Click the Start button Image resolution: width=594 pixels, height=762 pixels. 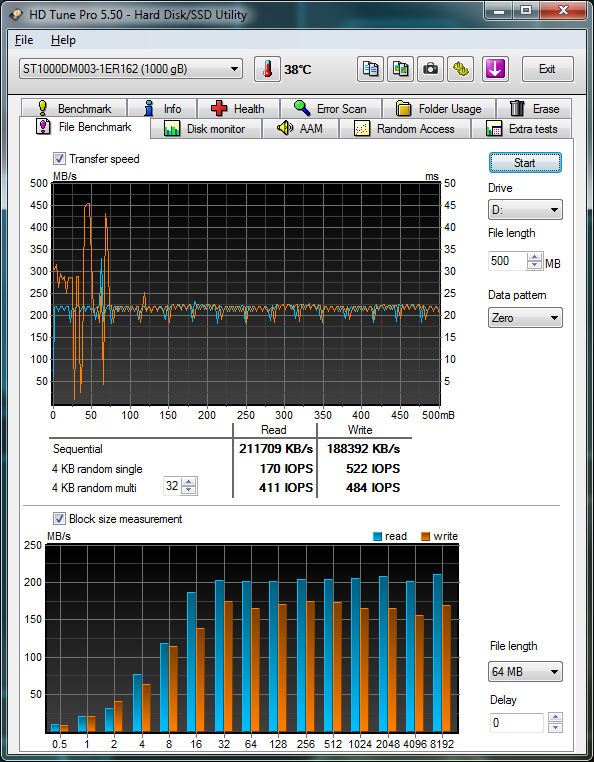[x=525, y=163]
